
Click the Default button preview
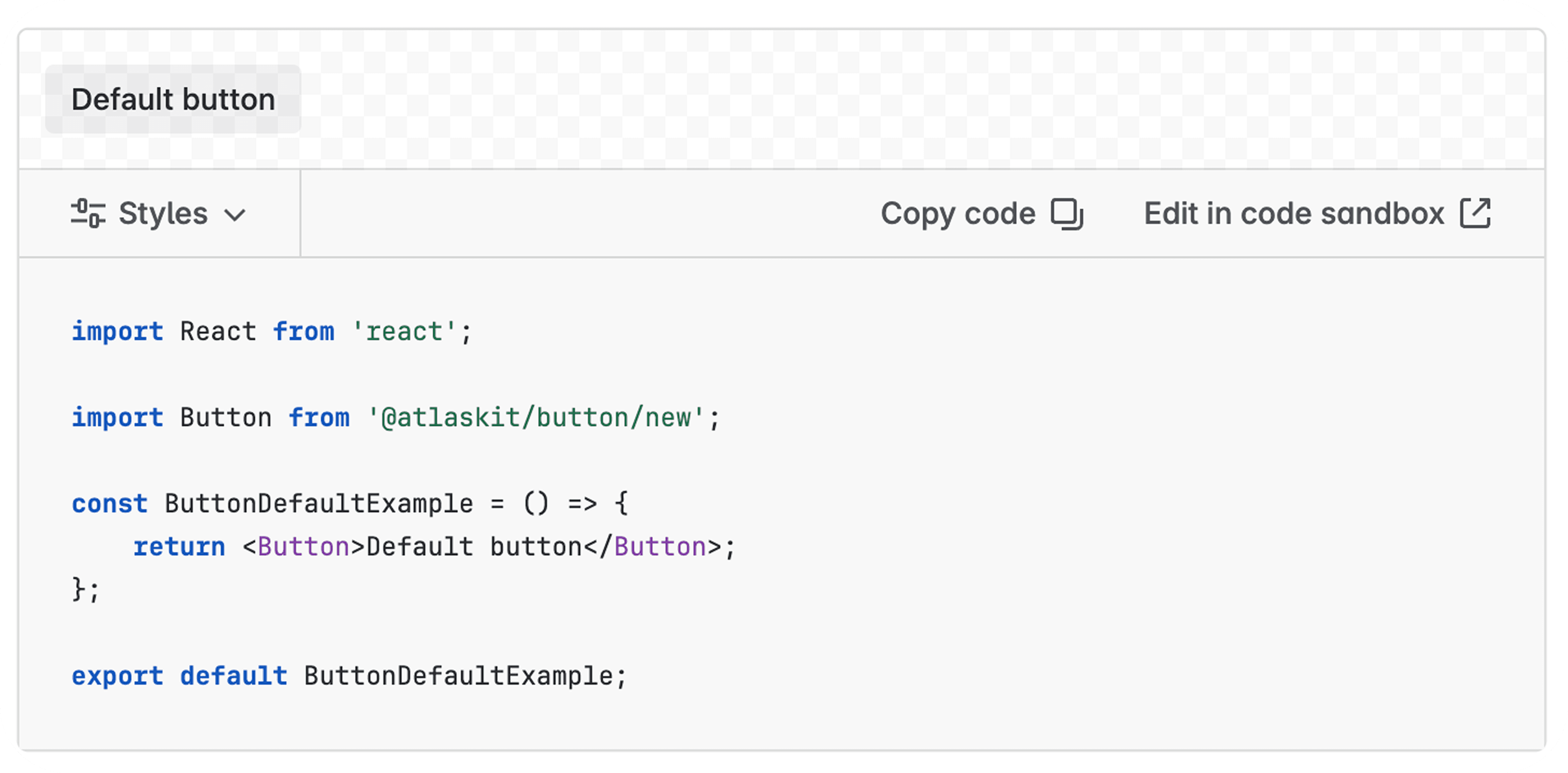coord(173,99)
